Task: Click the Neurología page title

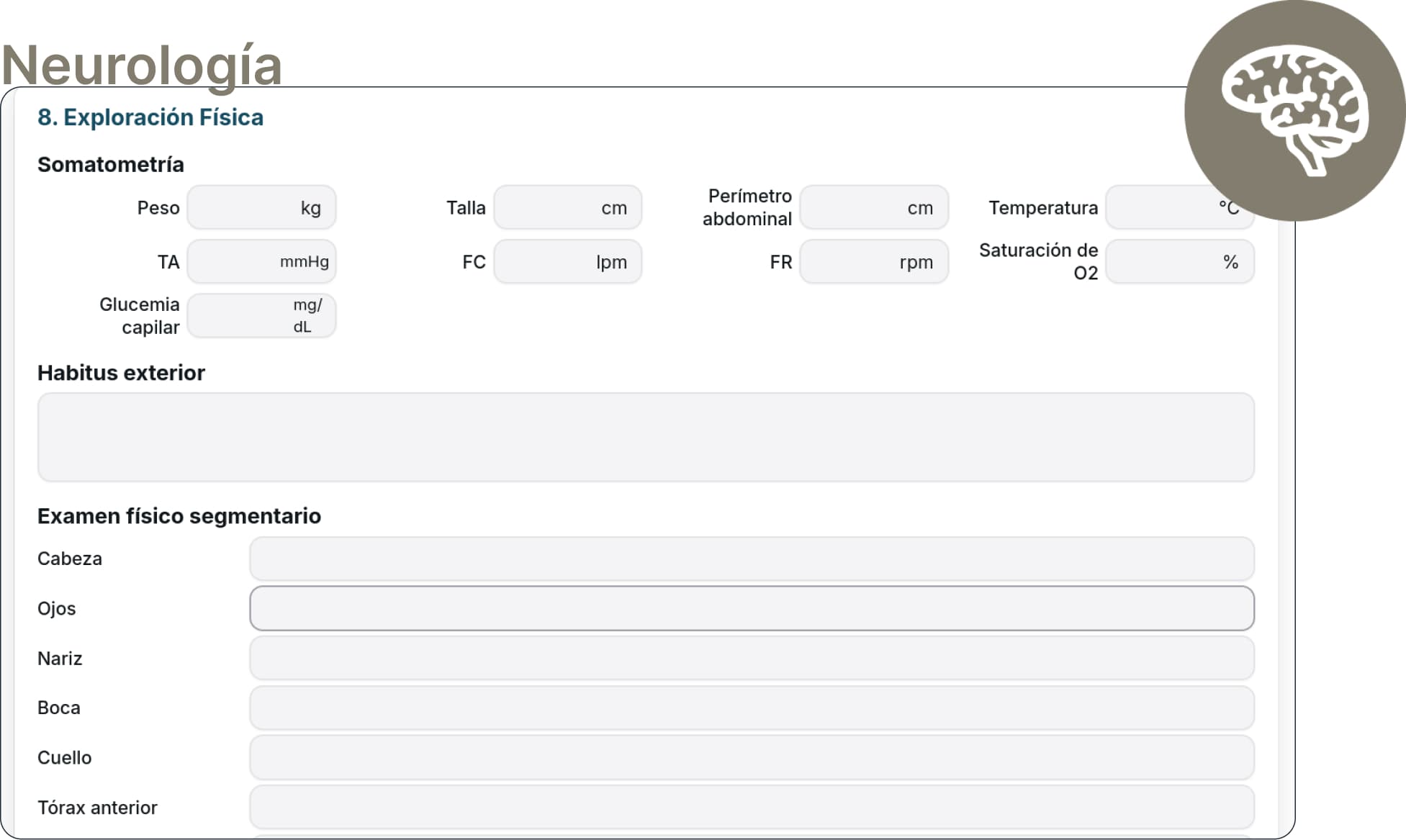Action: [142, 65]
